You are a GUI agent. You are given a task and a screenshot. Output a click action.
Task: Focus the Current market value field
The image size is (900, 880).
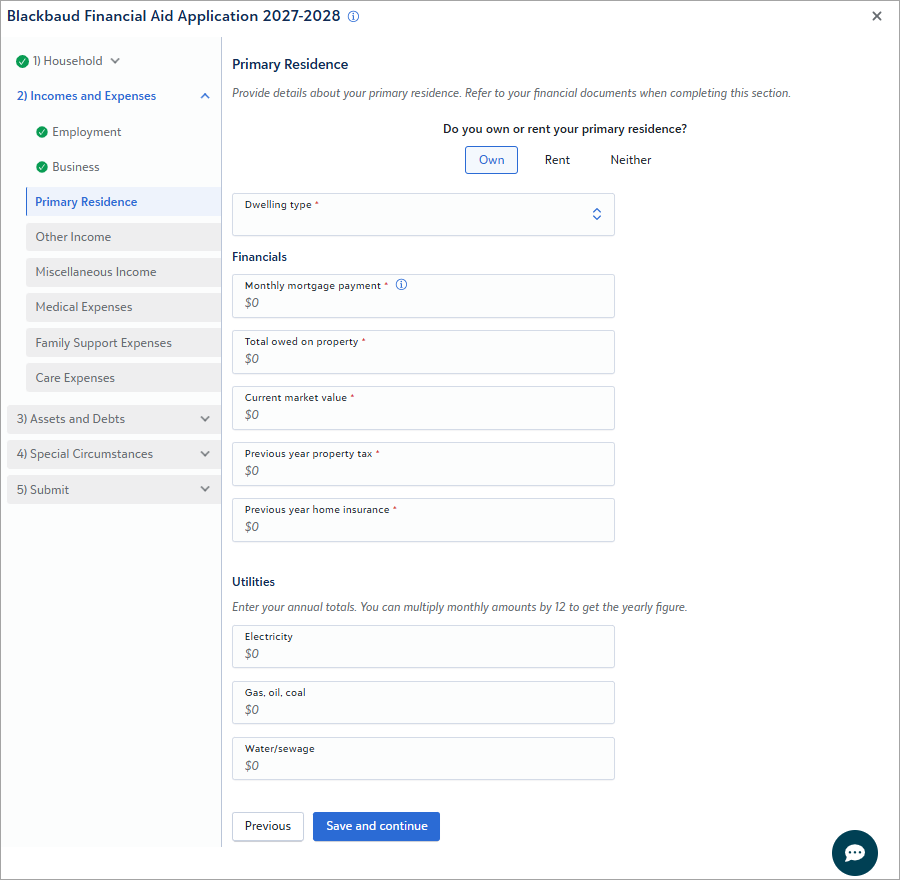click(423, 408)
